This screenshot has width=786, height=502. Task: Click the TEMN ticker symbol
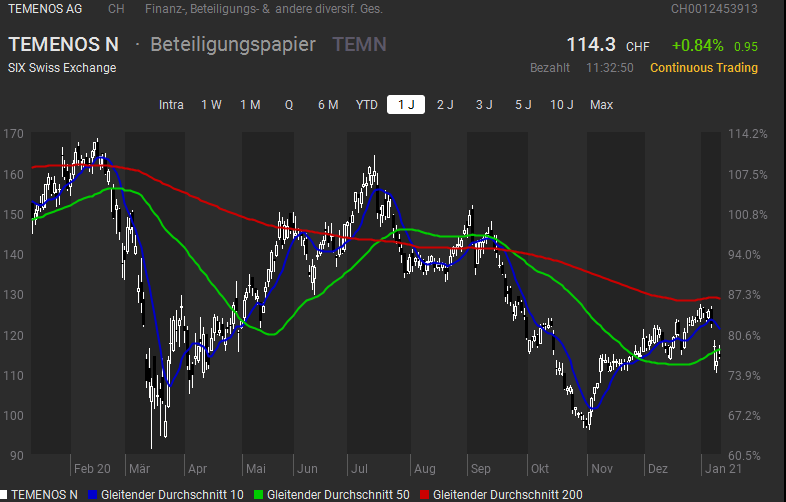coord(359,45)
